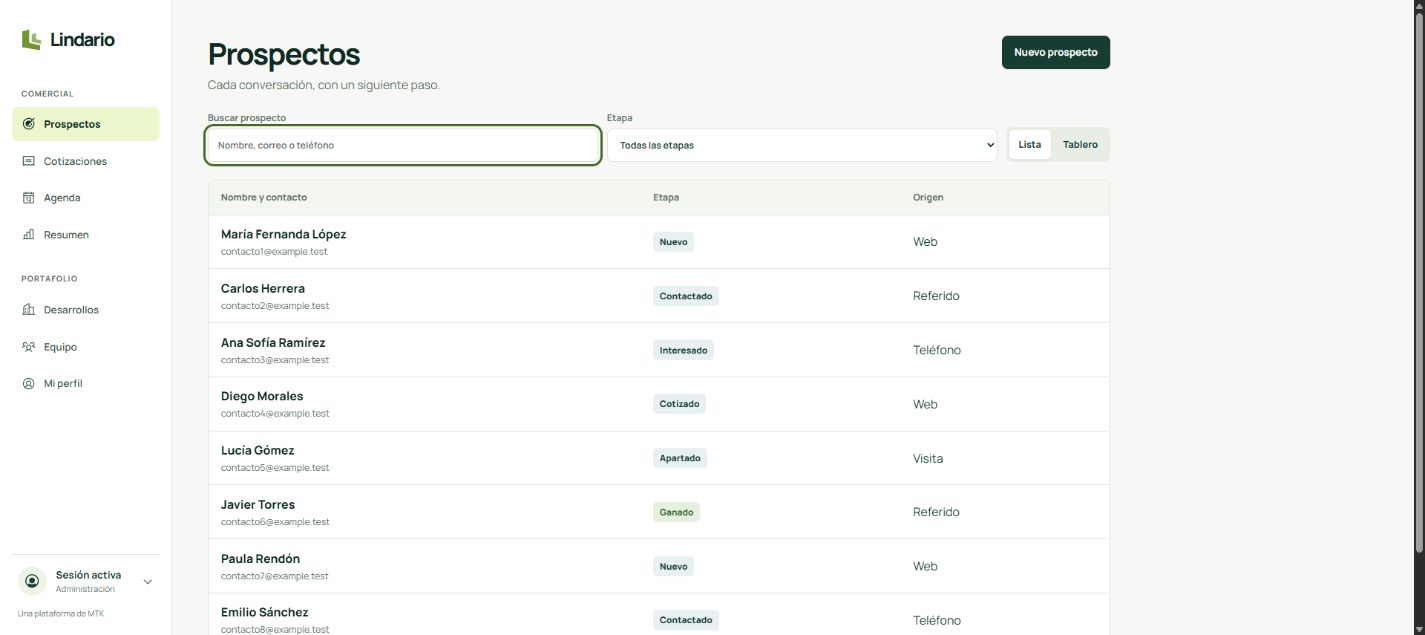Click the Resumen chart icon

28,235
